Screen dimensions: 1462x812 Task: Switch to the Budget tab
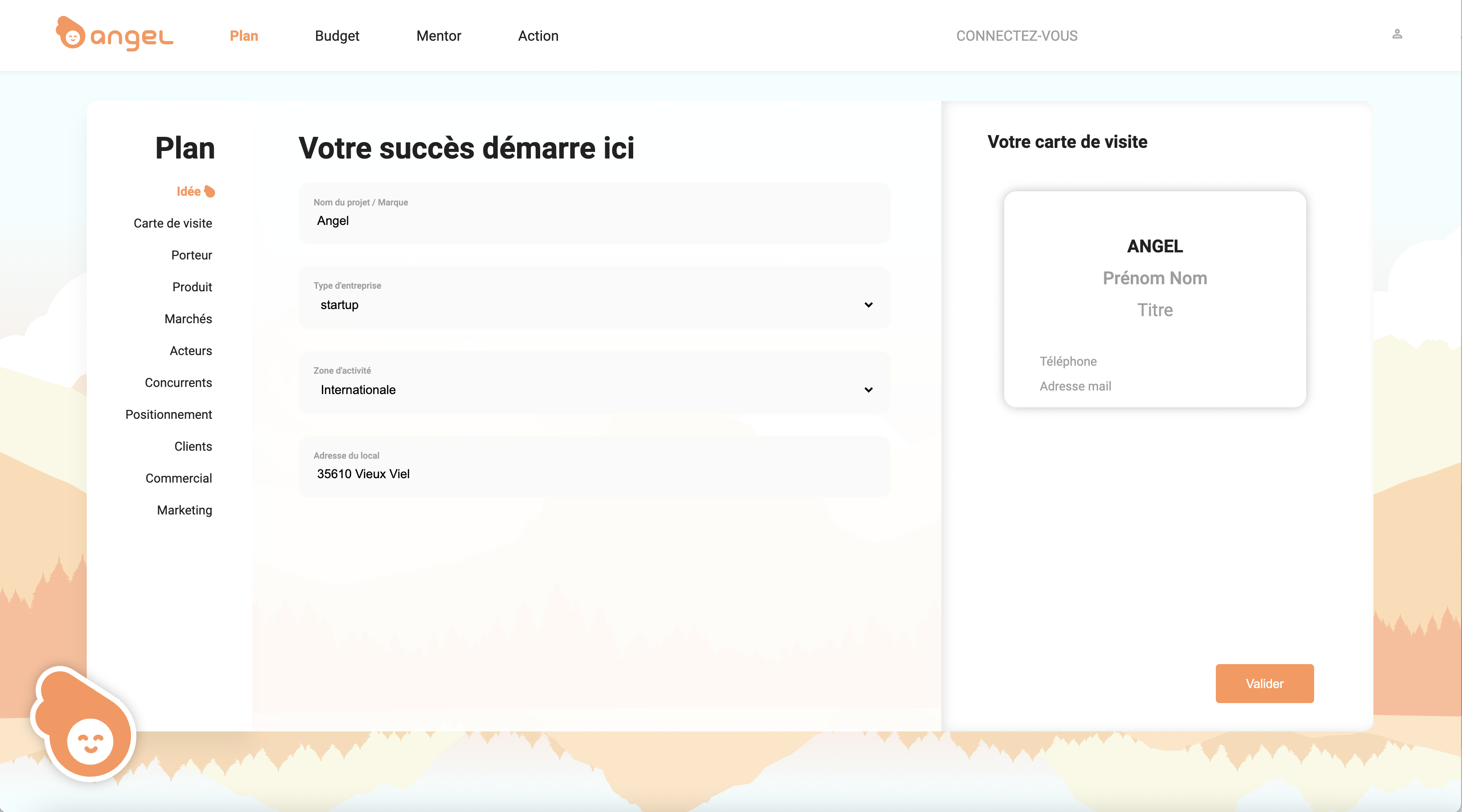(337, 36)
